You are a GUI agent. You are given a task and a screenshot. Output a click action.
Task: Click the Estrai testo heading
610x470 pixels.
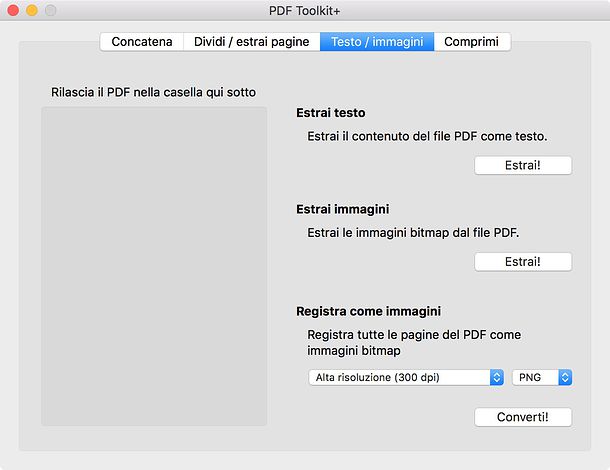click(x=331, y=113)
